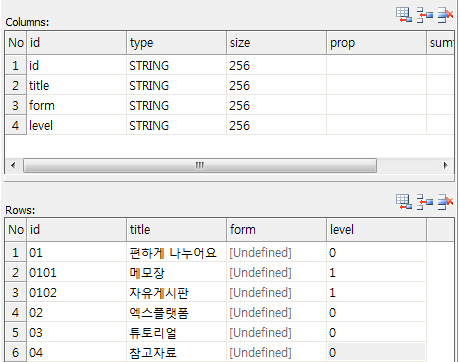Click the 'title' header in Rows grid
Viewport: 460px width, 362px height.
click(176, 230)
